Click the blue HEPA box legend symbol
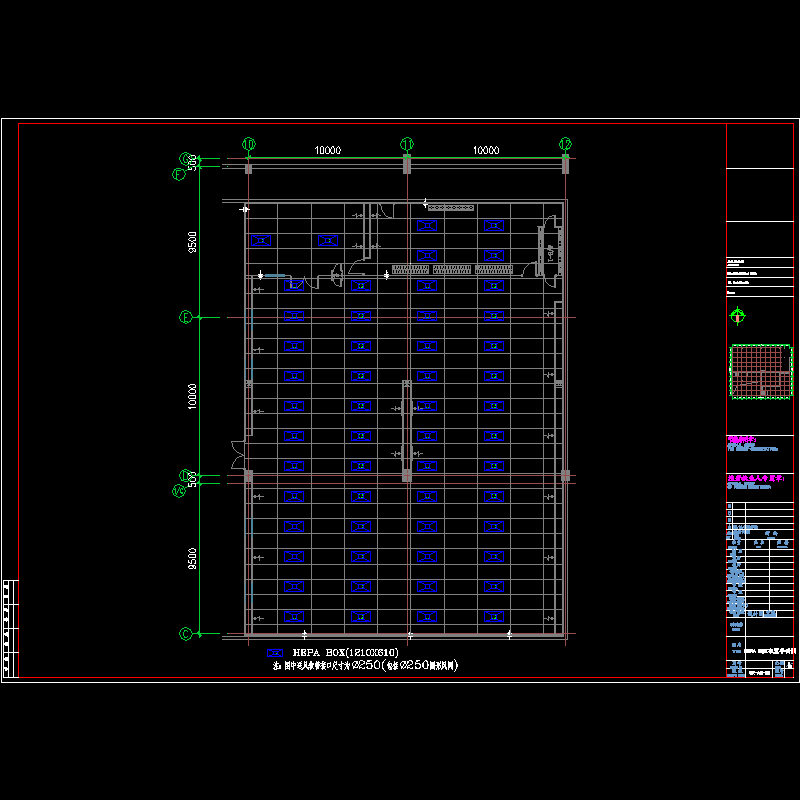 tap(275, 652)
